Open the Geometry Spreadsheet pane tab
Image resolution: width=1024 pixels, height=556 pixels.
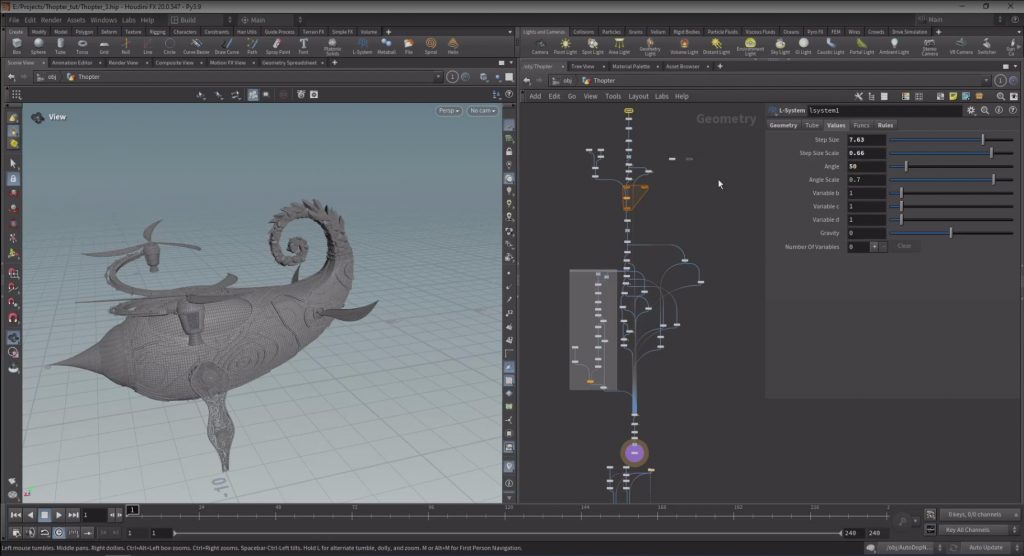tap(289, 63)
